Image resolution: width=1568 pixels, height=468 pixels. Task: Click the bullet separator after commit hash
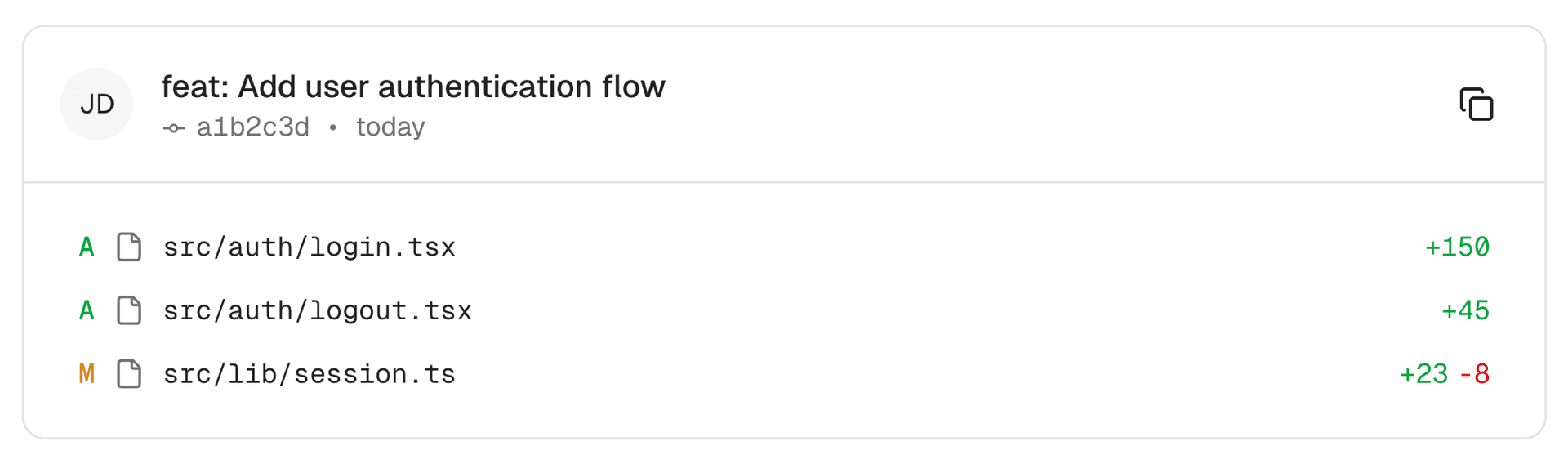pos(332,127)
